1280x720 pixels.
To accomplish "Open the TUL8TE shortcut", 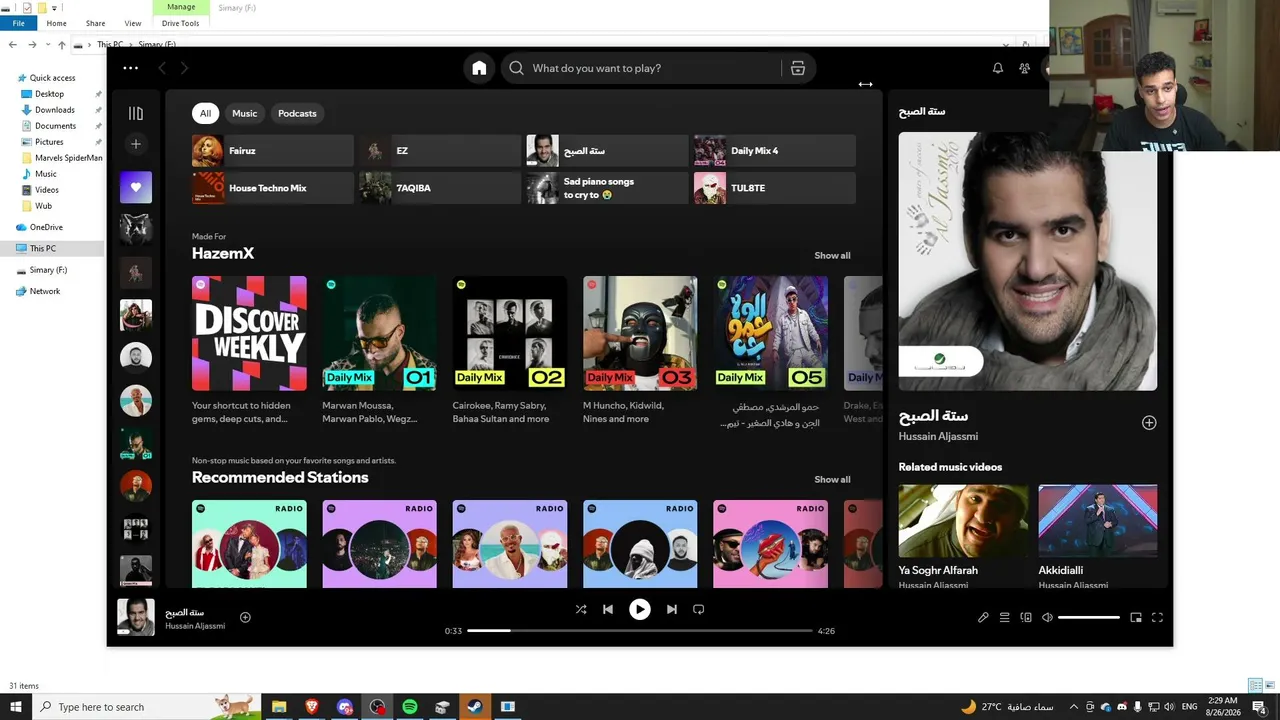I will coord(775,188).
